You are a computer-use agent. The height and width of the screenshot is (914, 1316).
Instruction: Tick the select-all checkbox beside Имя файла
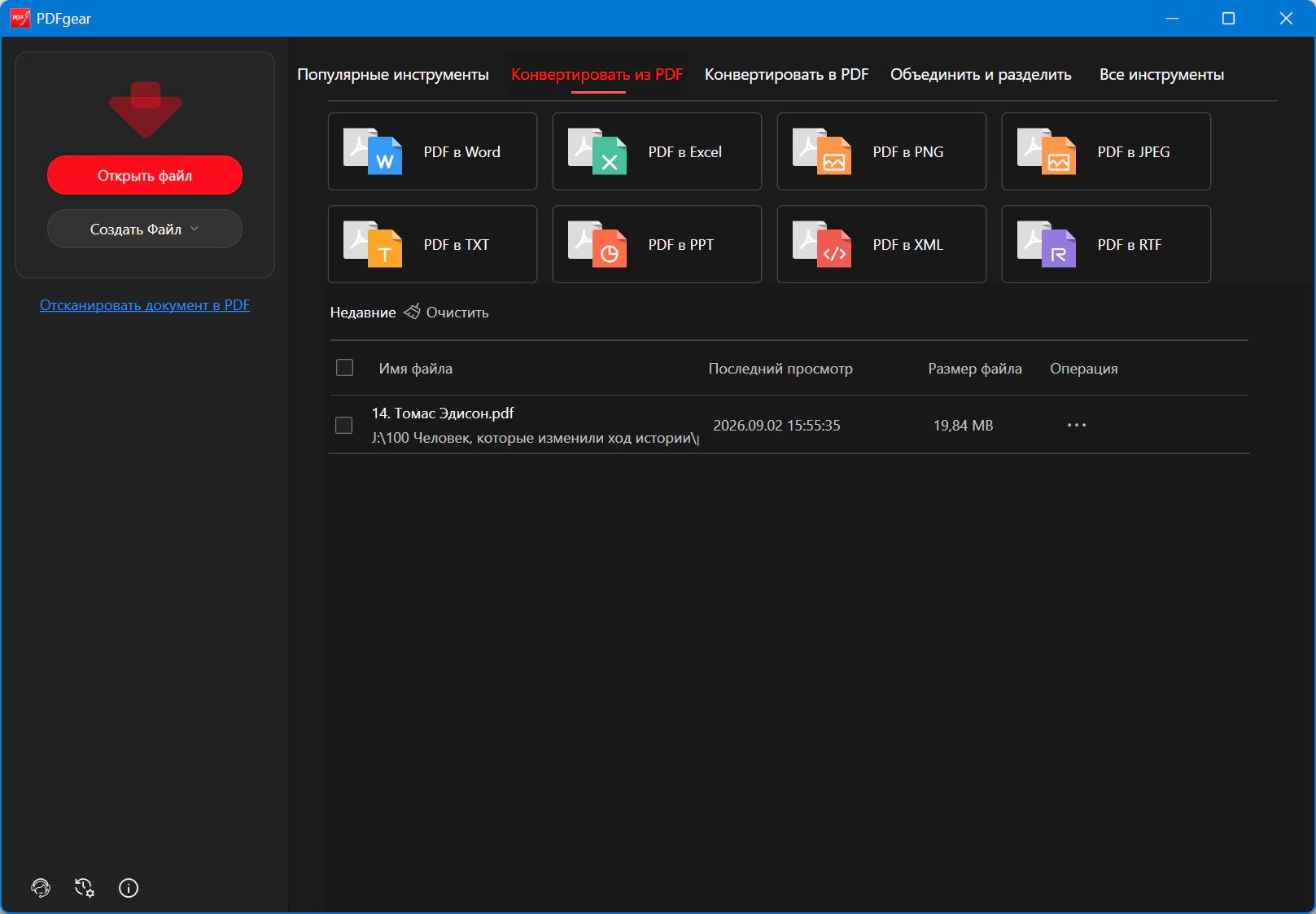pos(345,368)
